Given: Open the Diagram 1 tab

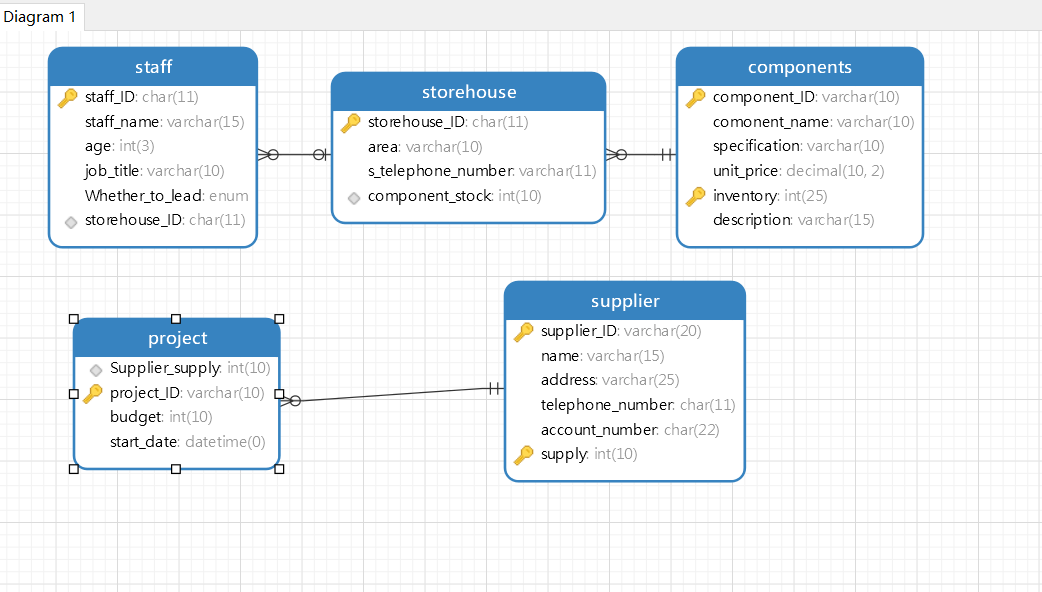Looking at the screenshot, I should click(x=41, y=17).
